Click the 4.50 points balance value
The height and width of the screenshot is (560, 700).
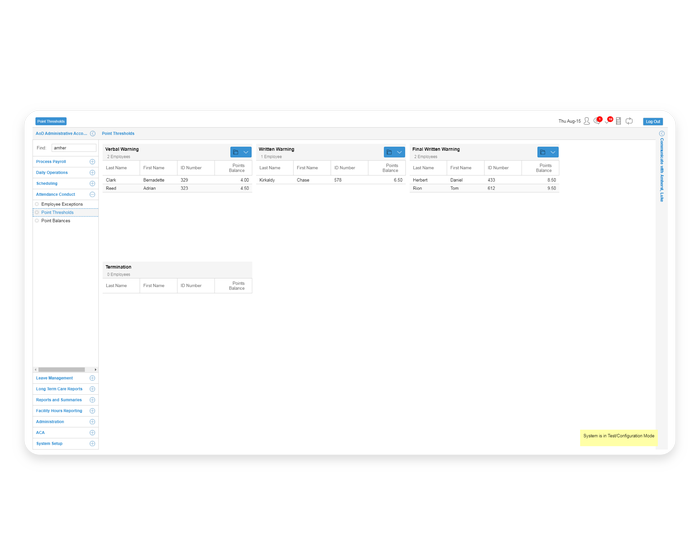pos(245,188)
